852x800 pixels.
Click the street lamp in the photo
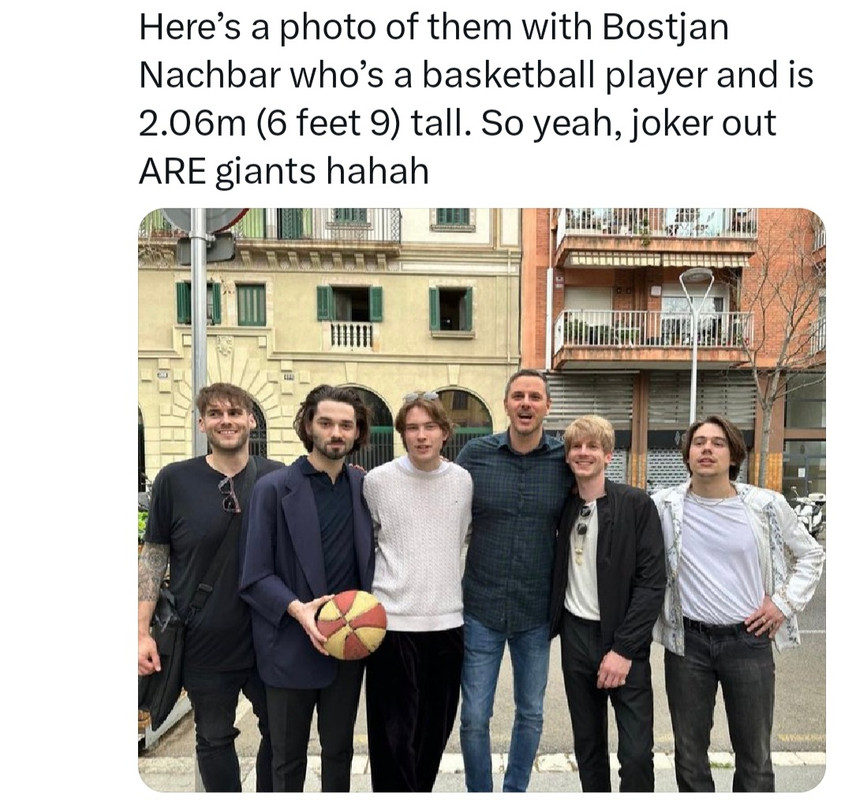(x=695, y=342)
